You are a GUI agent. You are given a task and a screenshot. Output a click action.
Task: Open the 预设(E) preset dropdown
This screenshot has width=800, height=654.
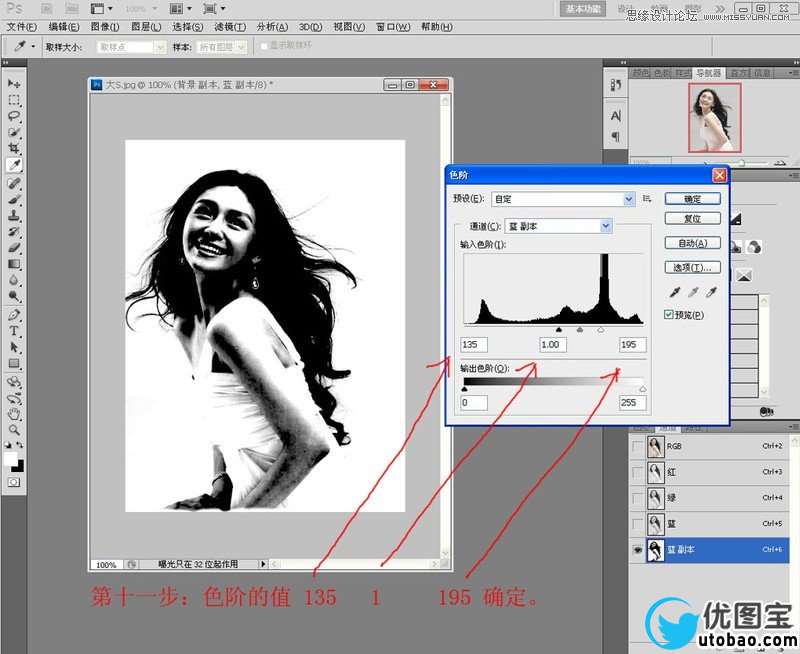tap(629, 199)
